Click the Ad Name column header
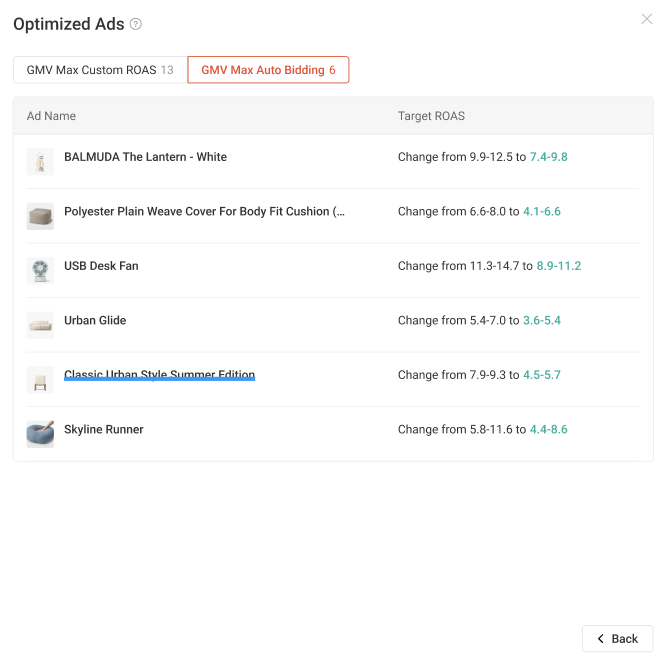This screenshot has width=666, height=660. [x=51, y=116]
